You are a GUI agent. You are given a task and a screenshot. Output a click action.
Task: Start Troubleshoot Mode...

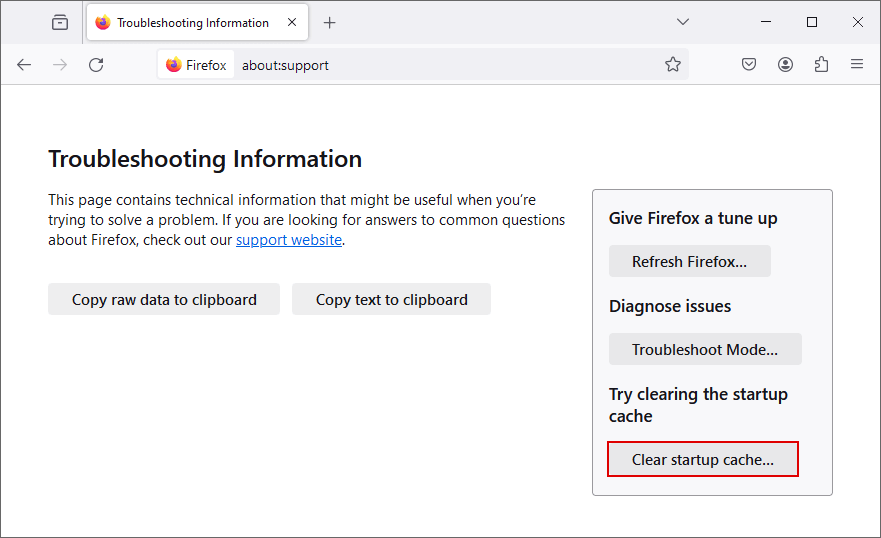[x=705, y=349]
